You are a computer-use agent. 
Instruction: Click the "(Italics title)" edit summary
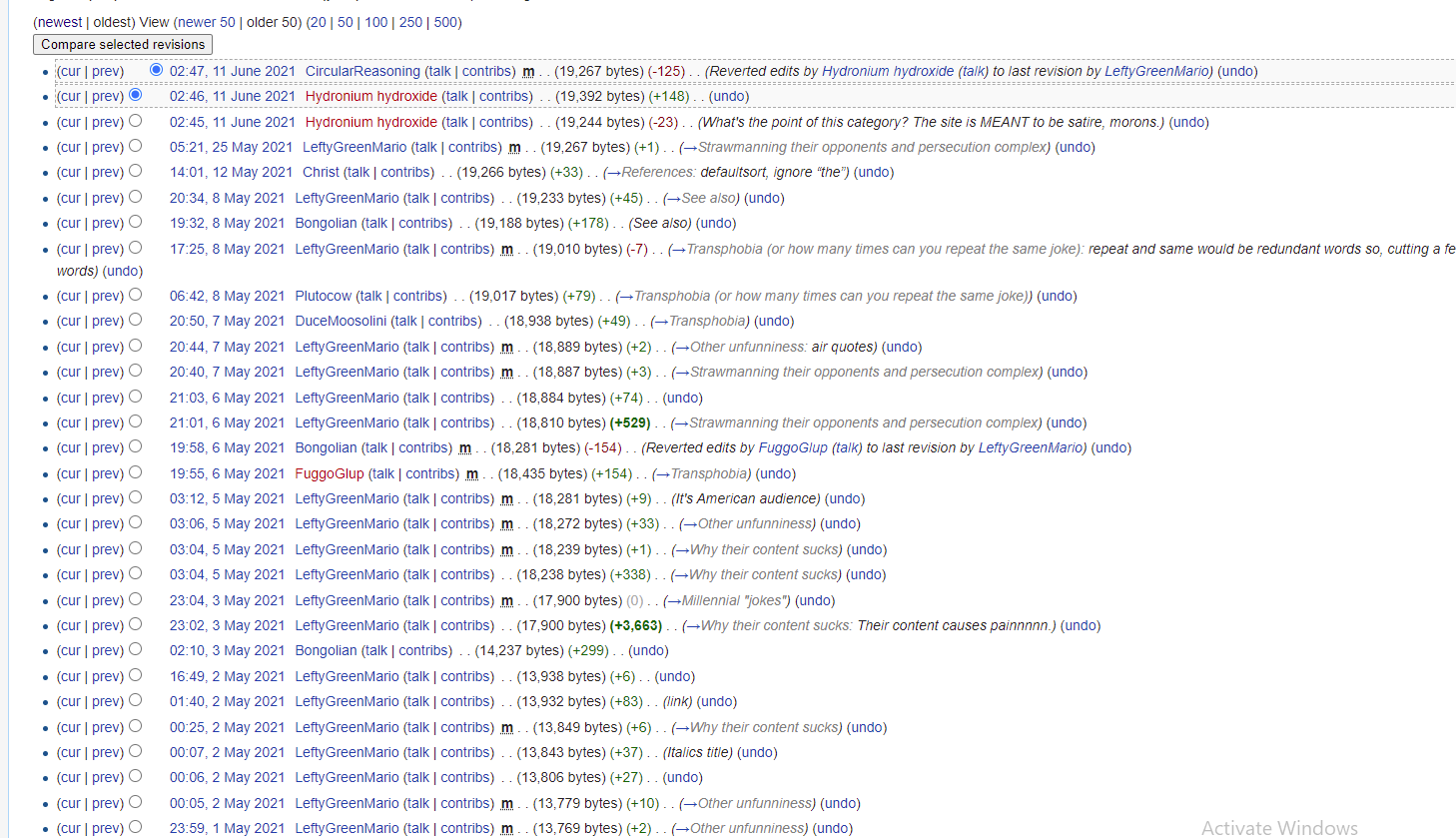coord(698,752)
